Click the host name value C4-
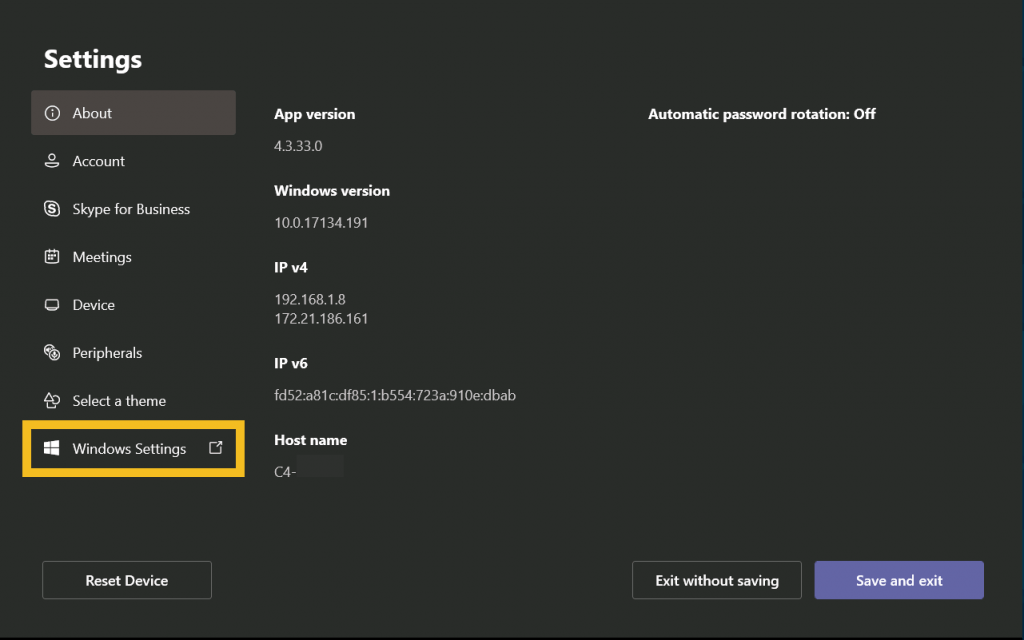Viewport: 1024px width, 640px height. pos(285,472)
